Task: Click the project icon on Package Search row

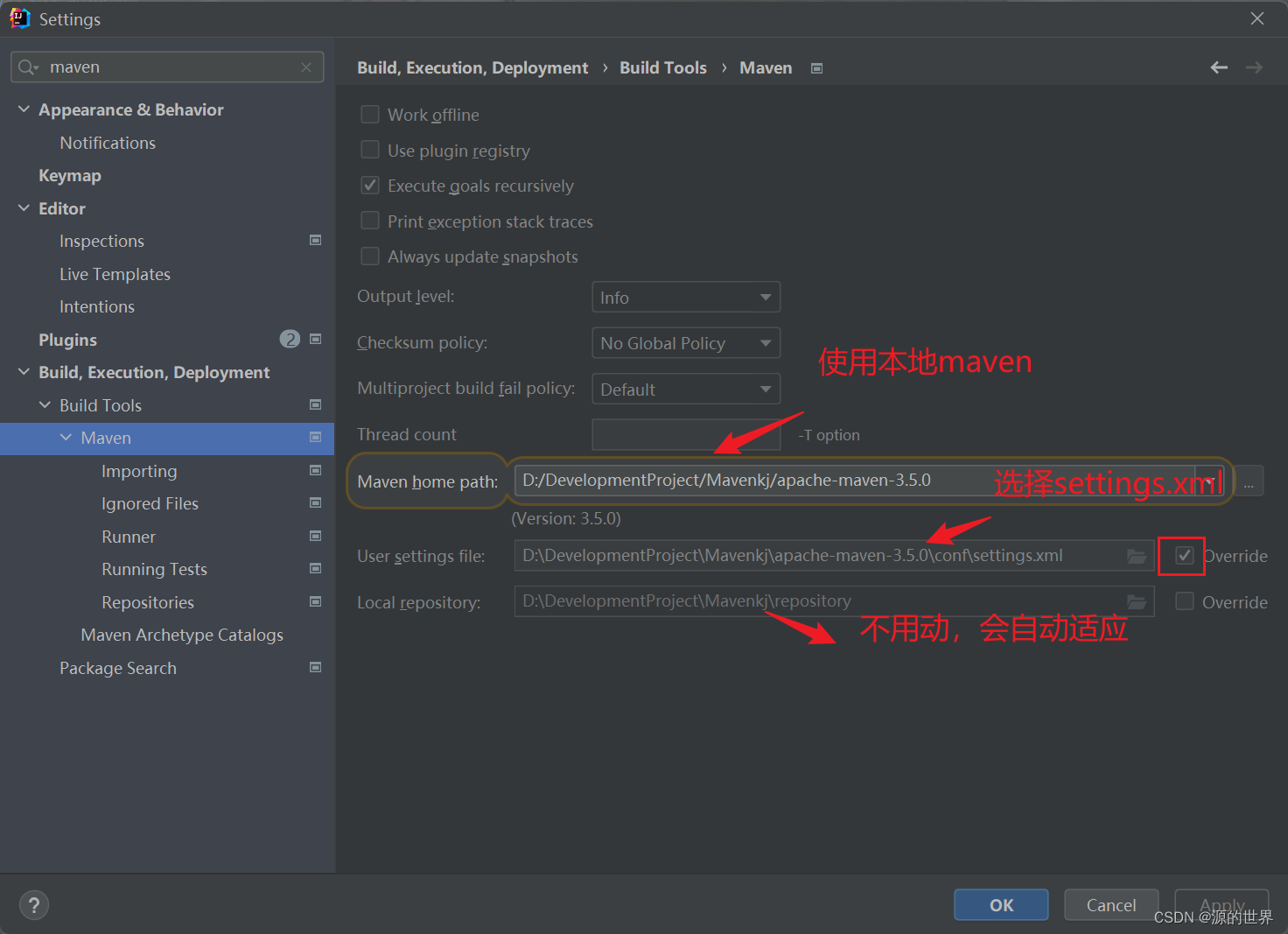Action: [x=316, y=667]
